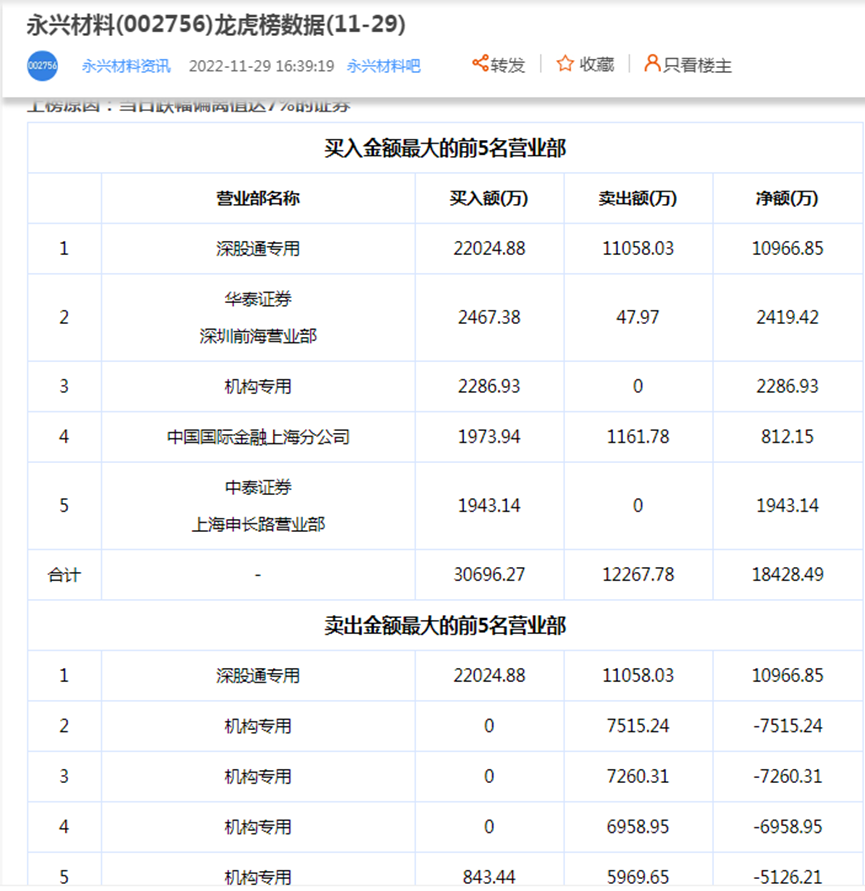The width and height of the screenshot is (865, 891).
Task: Click the value 5969.65
Action: coord(638,877)
